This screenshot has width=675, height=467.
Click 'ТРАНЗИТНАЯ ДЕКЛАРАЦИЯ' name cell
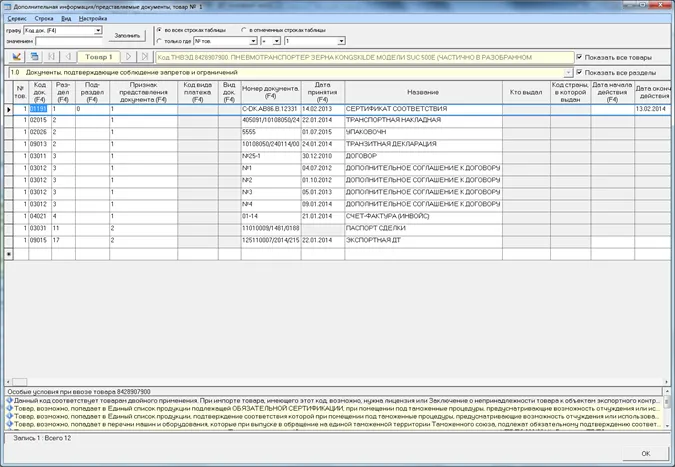[423, 144]
